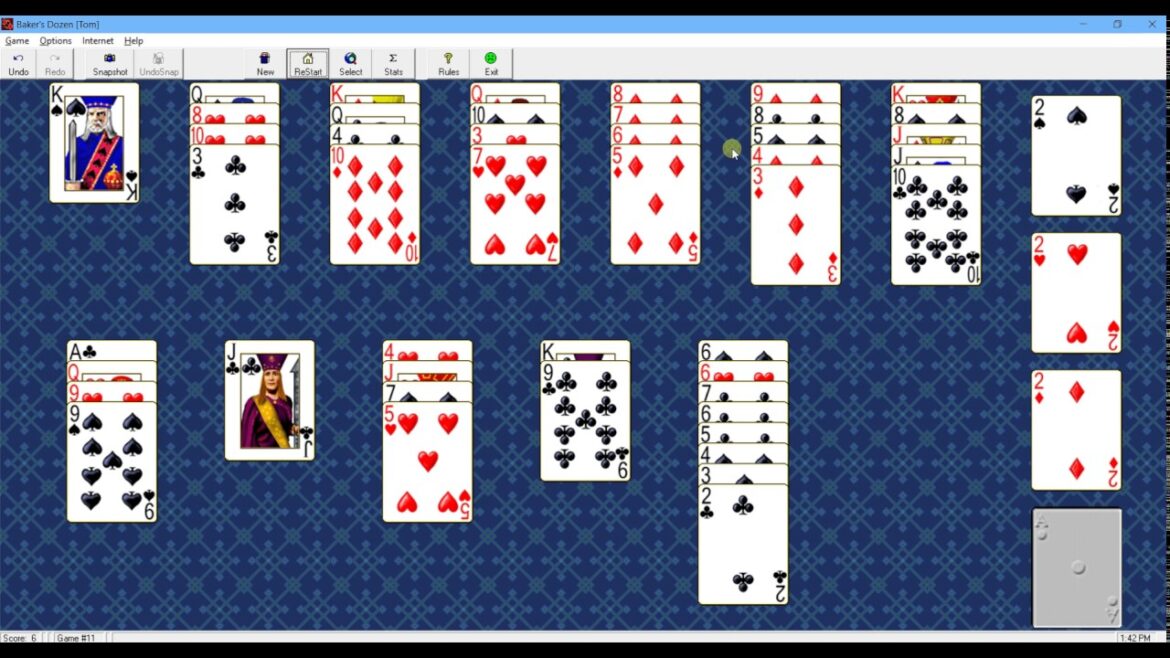
Task: Click the Undo toolbar icon
Action: tap(17, 62)
